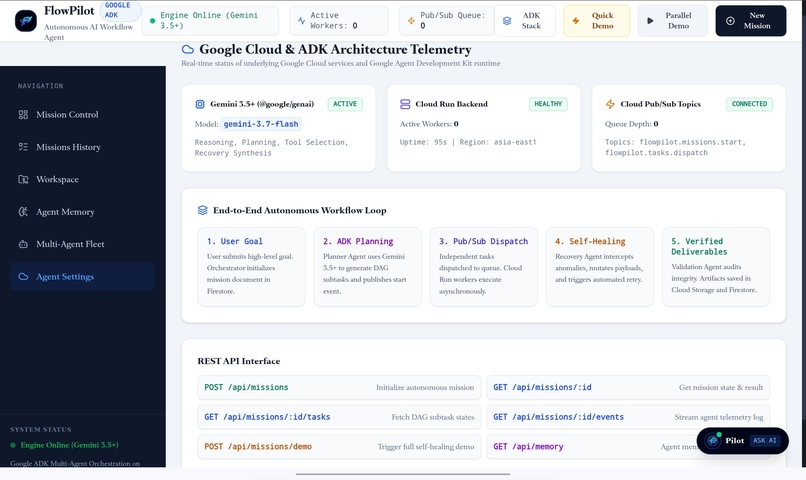Click the REST API Interface heading
This screenshot has width=806, height=480.
tap(239, 361)
